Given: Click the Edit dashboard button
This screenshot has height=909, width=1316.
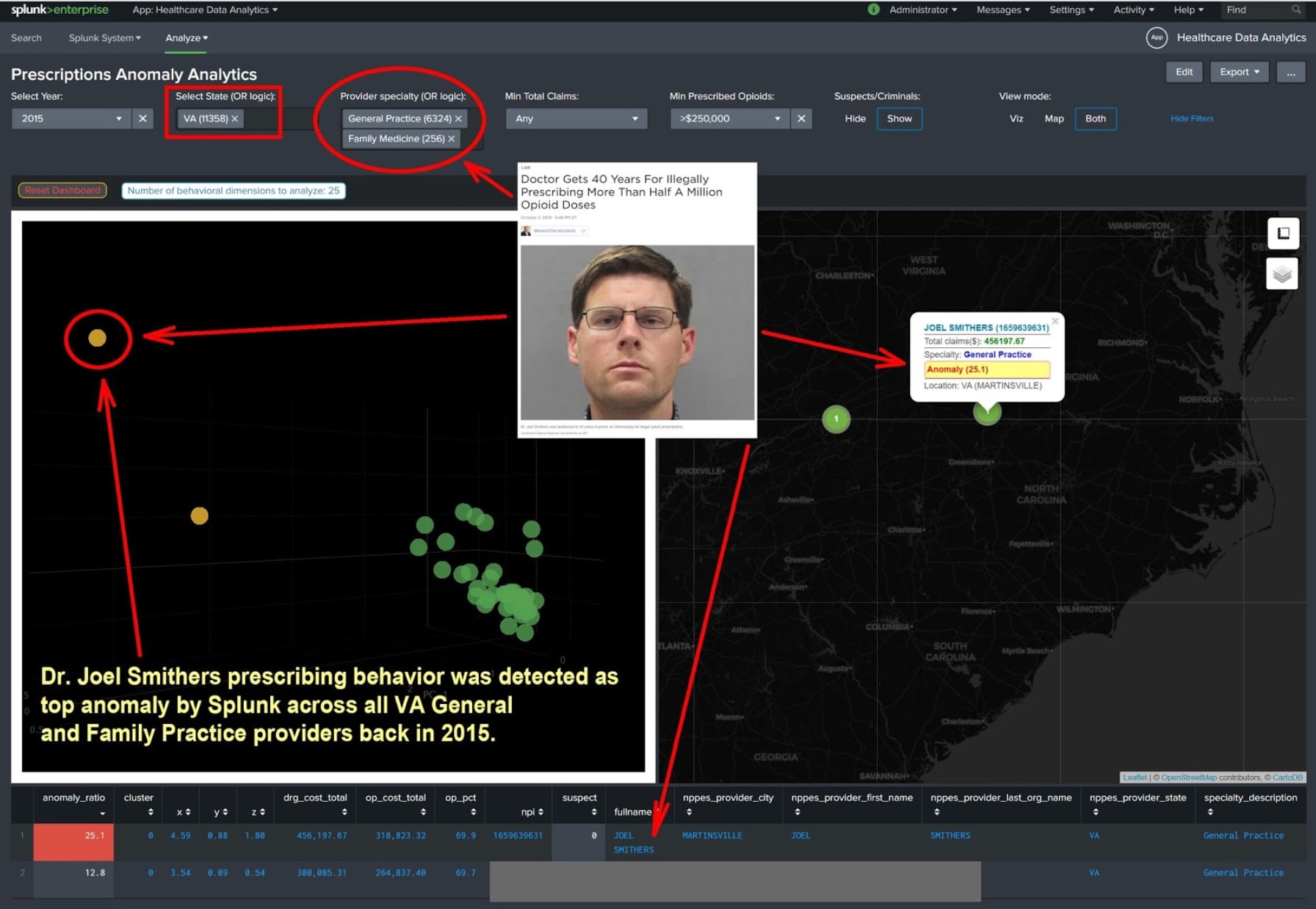Looking at the screenshot, I should (x=1184, y=71).
